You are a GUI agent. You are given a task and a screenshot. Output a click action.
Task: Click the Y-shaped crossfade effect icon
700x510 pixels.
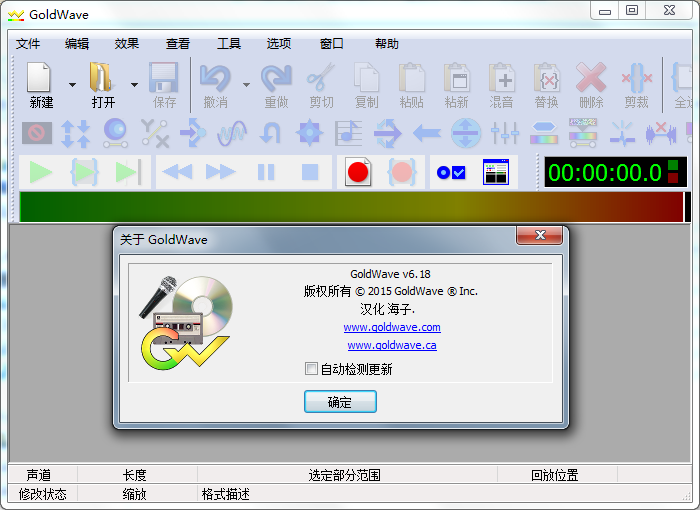tap(154, 133)
